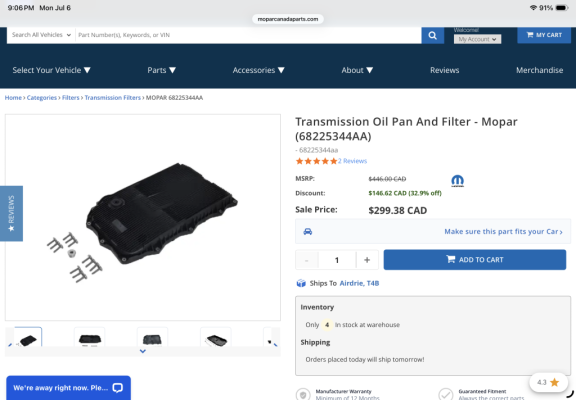
Task: Click the Mopar brand logo icon
Action: 457,181
